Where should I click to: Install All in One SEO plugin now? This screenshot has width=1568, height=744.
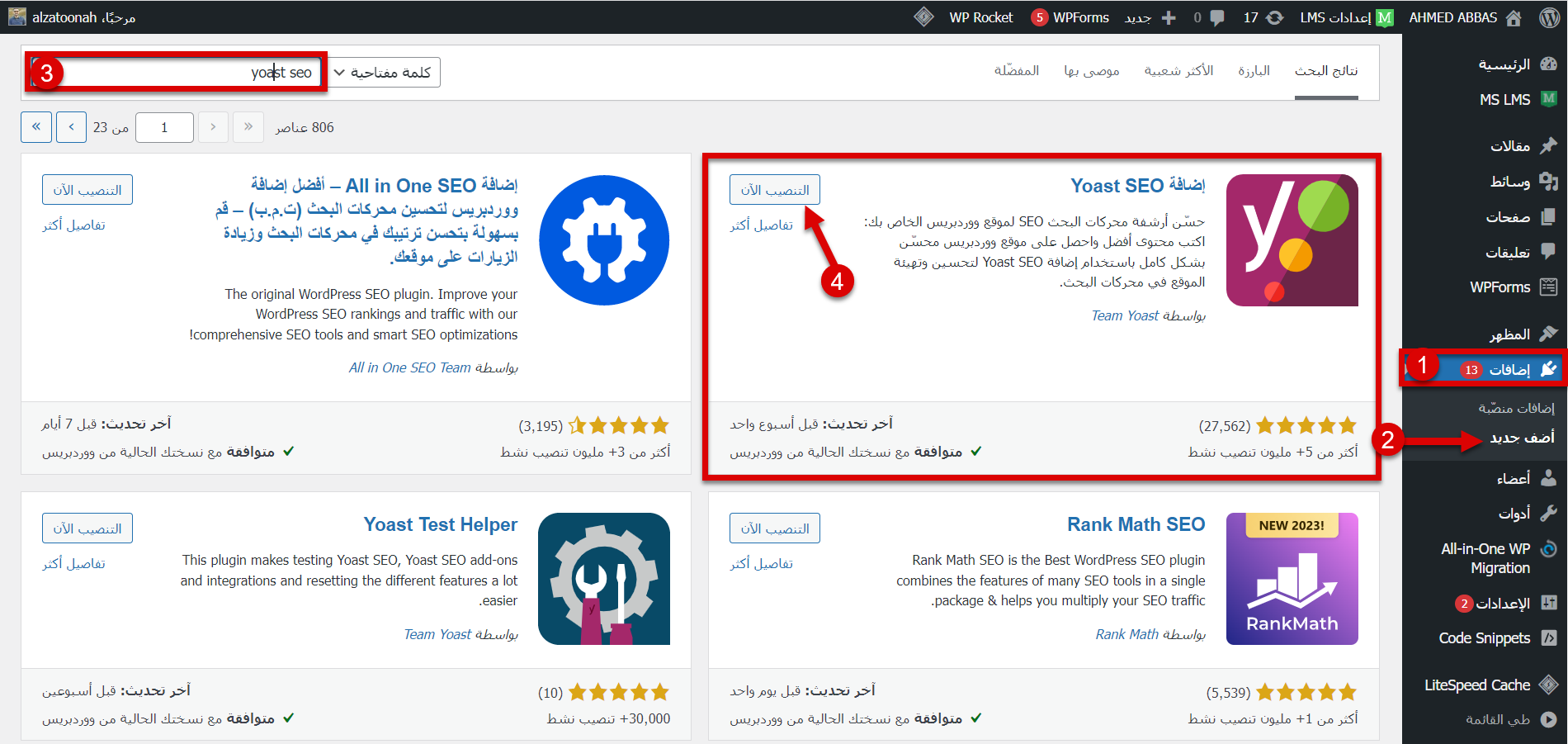point(87,190)
